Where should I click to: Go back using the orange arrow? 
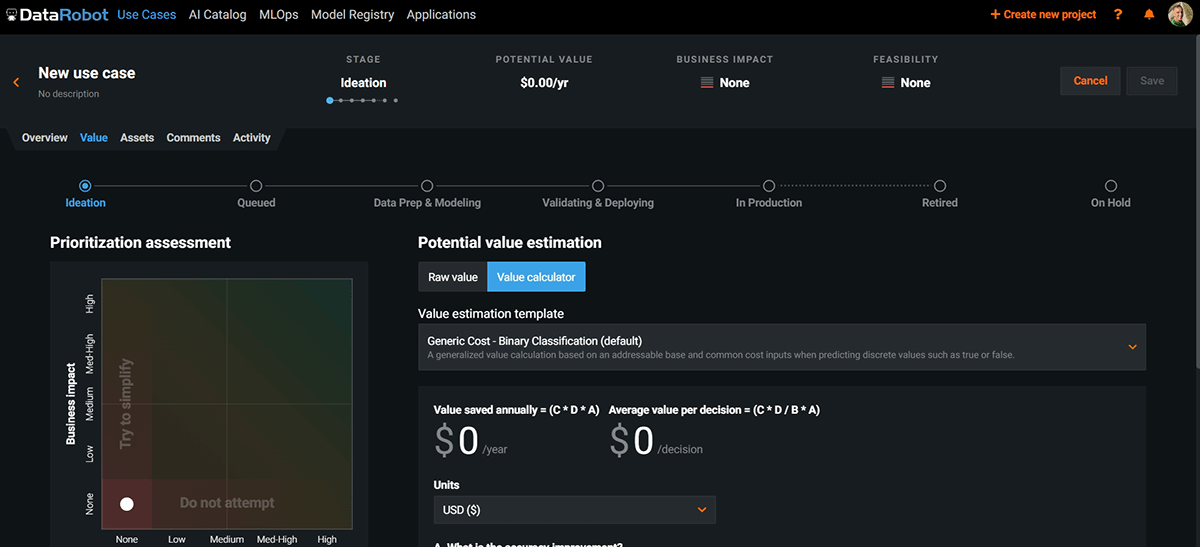(16, 82)
